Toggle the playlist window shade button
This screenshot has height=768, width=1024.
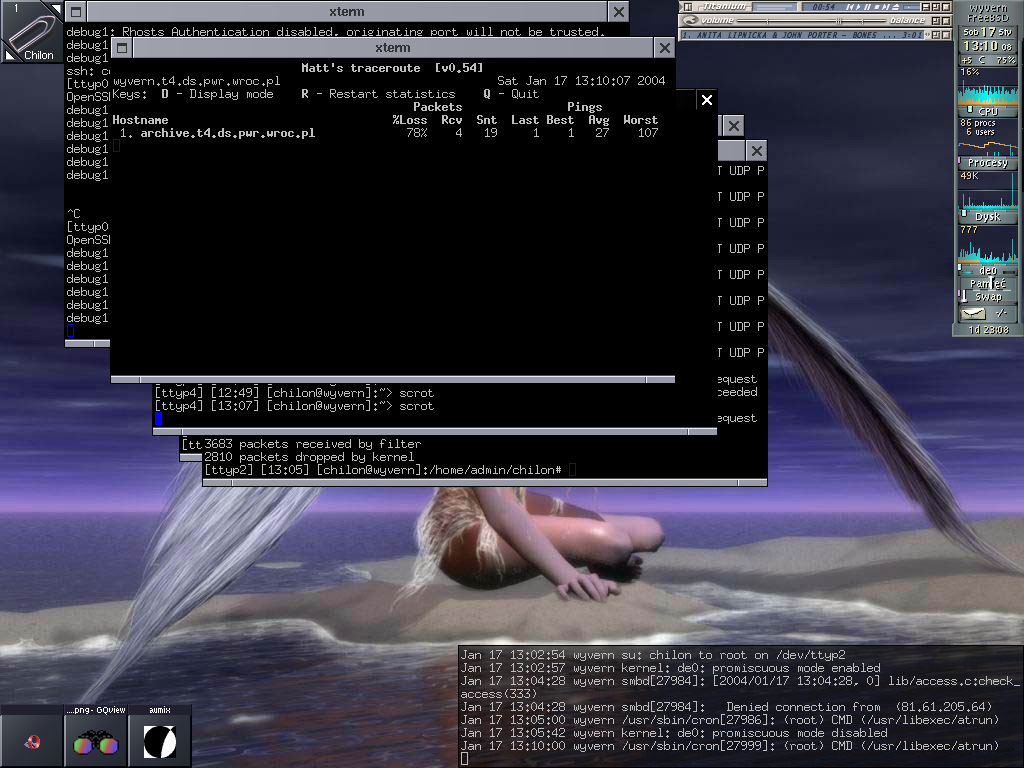pyautogui.click(x=934, y=35)
